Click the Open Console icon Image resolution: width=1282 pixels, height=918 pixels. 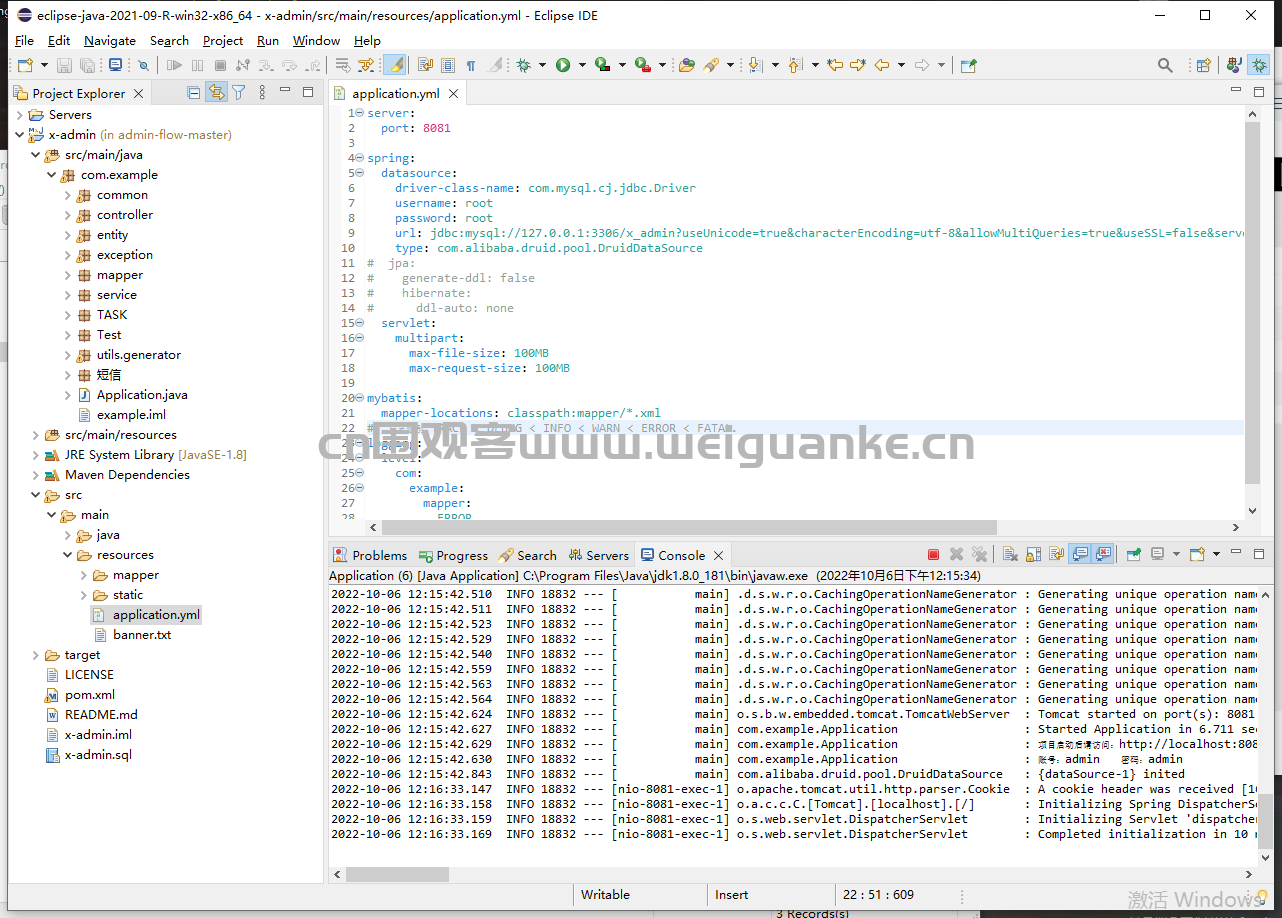coord(1197,554)
